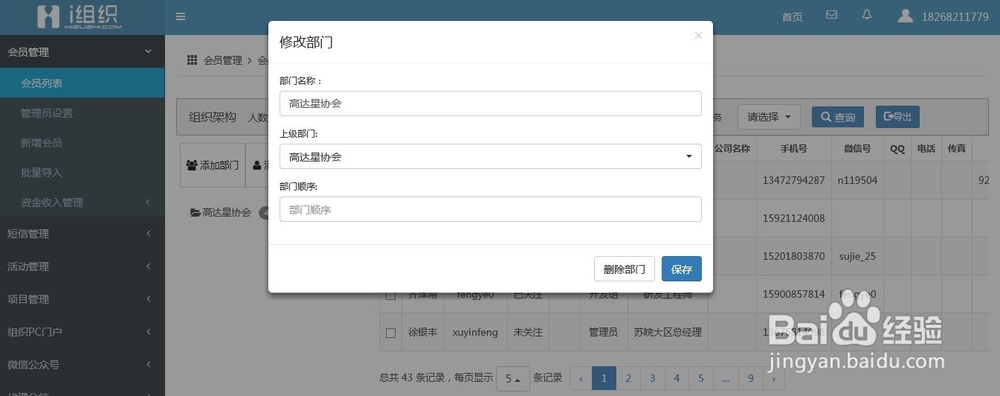Select 会员列表 in sidebar
The height and width of the screenshot is (396, 1000).
coord(82,83)
